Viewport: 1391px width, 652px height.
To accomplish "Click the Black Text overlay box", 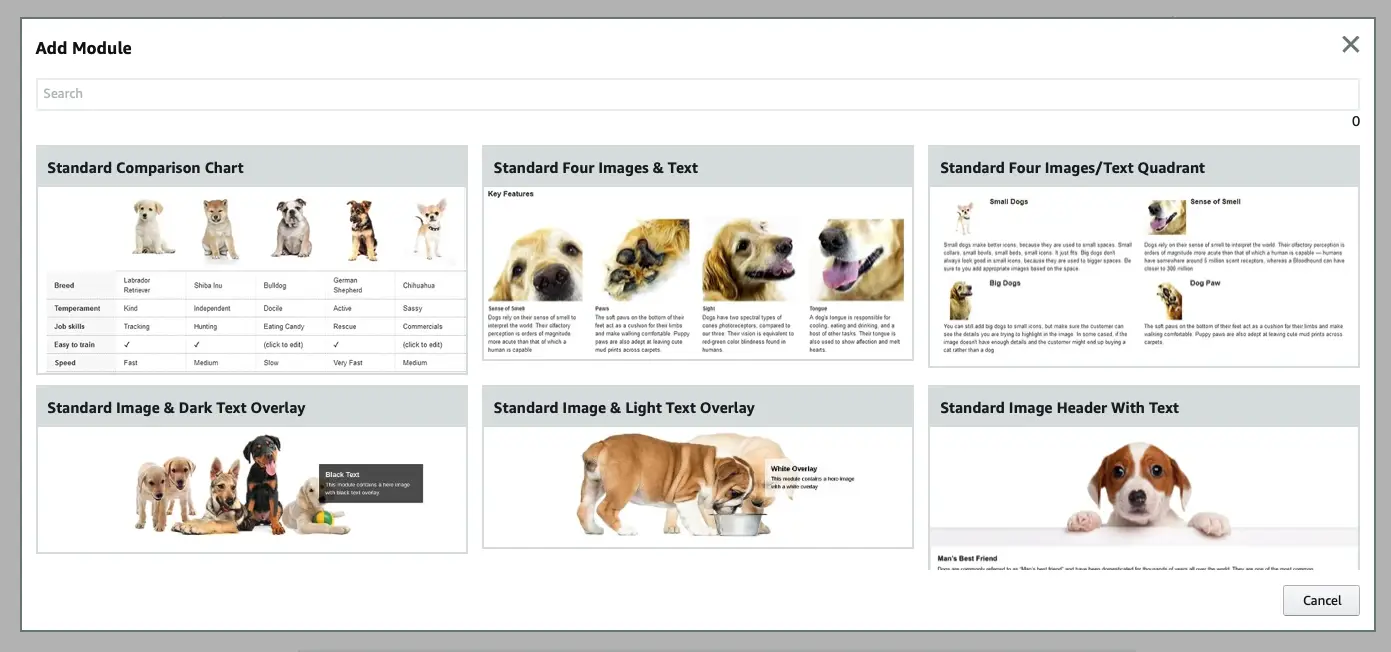I will click(371, 483).
